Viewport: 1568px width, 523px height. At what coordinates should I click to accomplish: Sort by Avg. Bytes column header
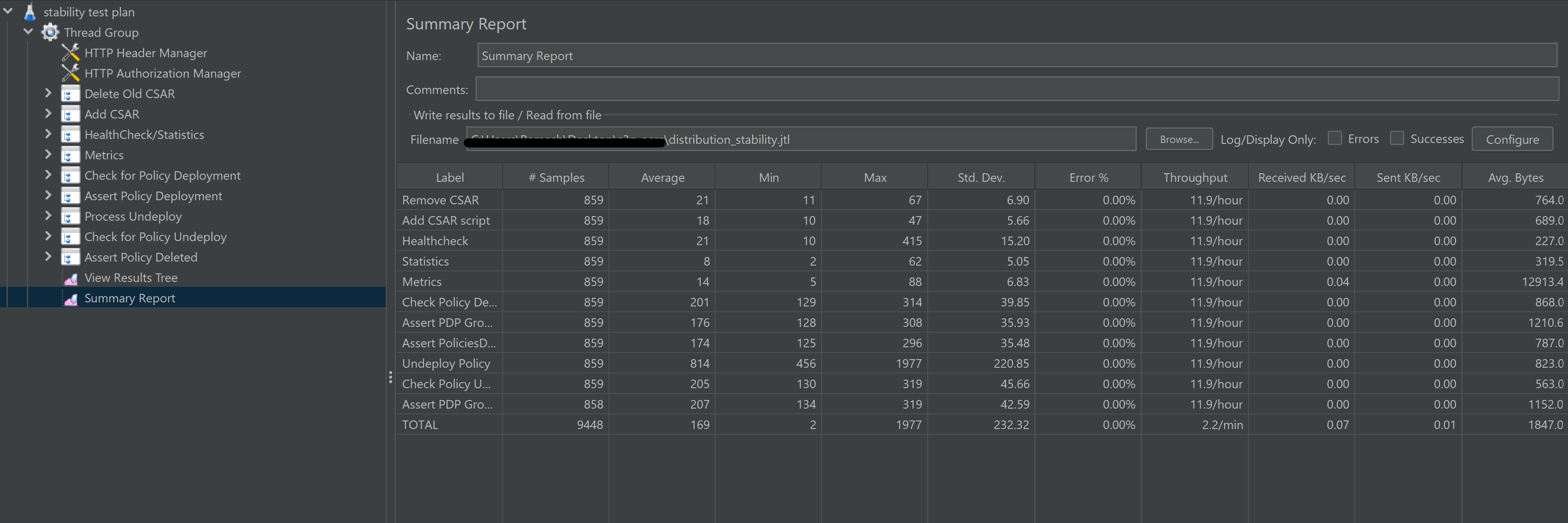click(x=1515, y=177)
